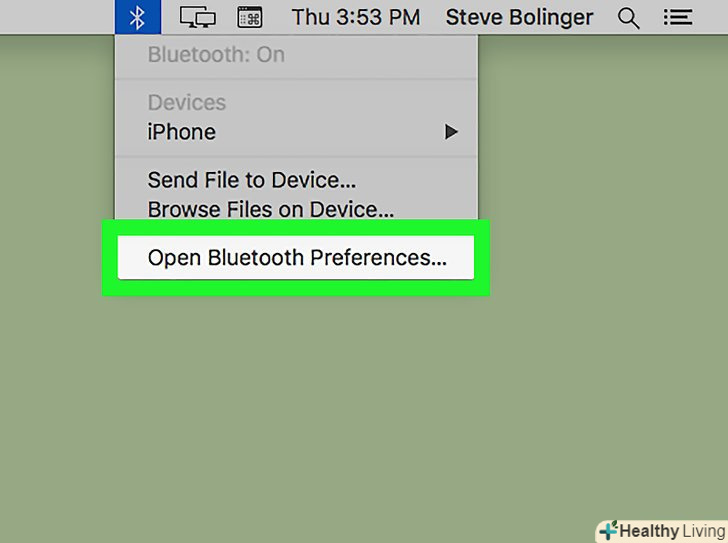This screenshot has width=728, height=543.
Task: Open the Thu 3:53 PM clock menu
Action: click(355, 17)
